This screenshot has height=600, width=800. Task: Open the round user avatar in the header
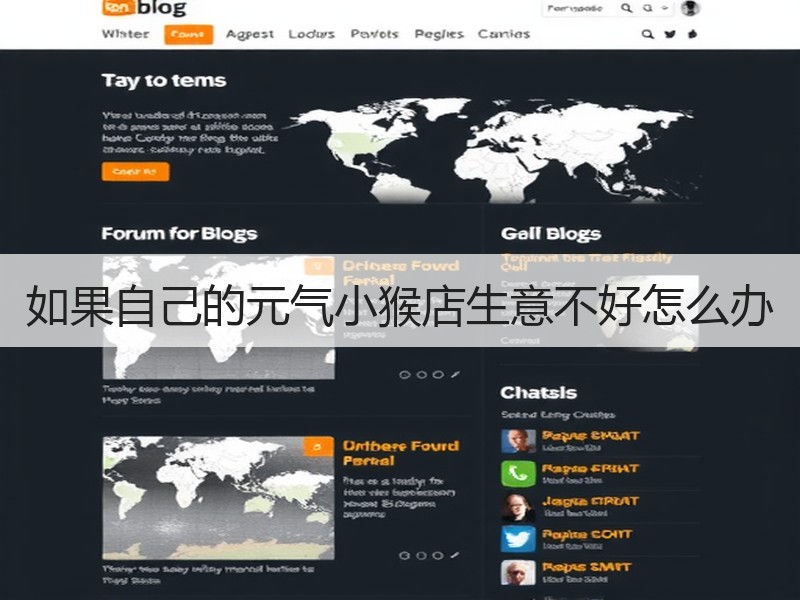(x=690, y=8)
